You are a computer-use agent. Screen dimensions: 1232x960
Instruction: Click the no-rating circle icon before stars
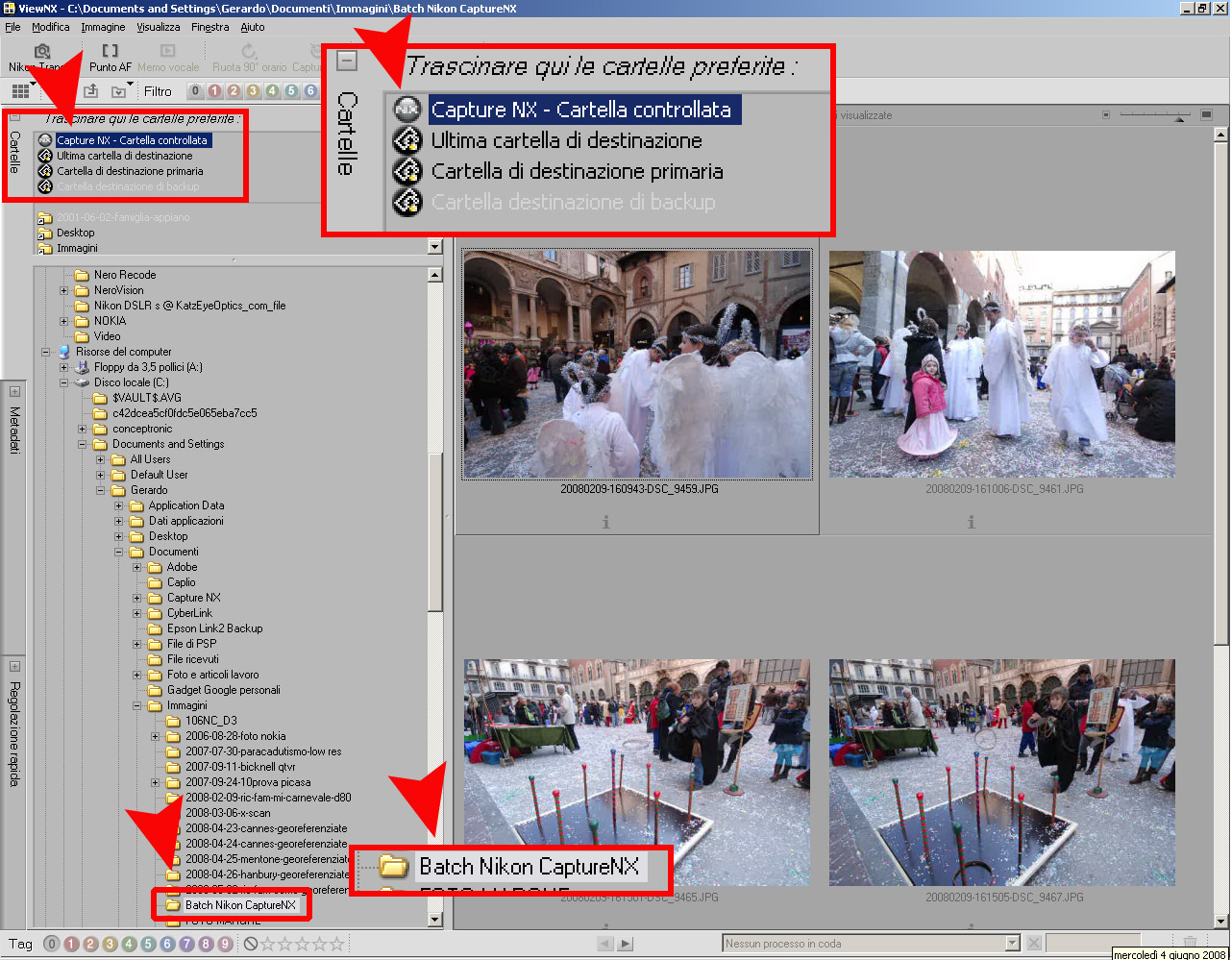[x=251, y=945]
